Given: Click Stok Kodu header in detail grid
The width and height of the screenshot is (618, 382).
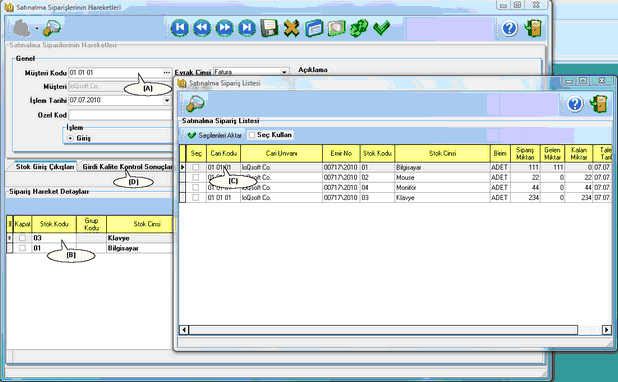Looking at the screenshot, I should tap(54, 224).
